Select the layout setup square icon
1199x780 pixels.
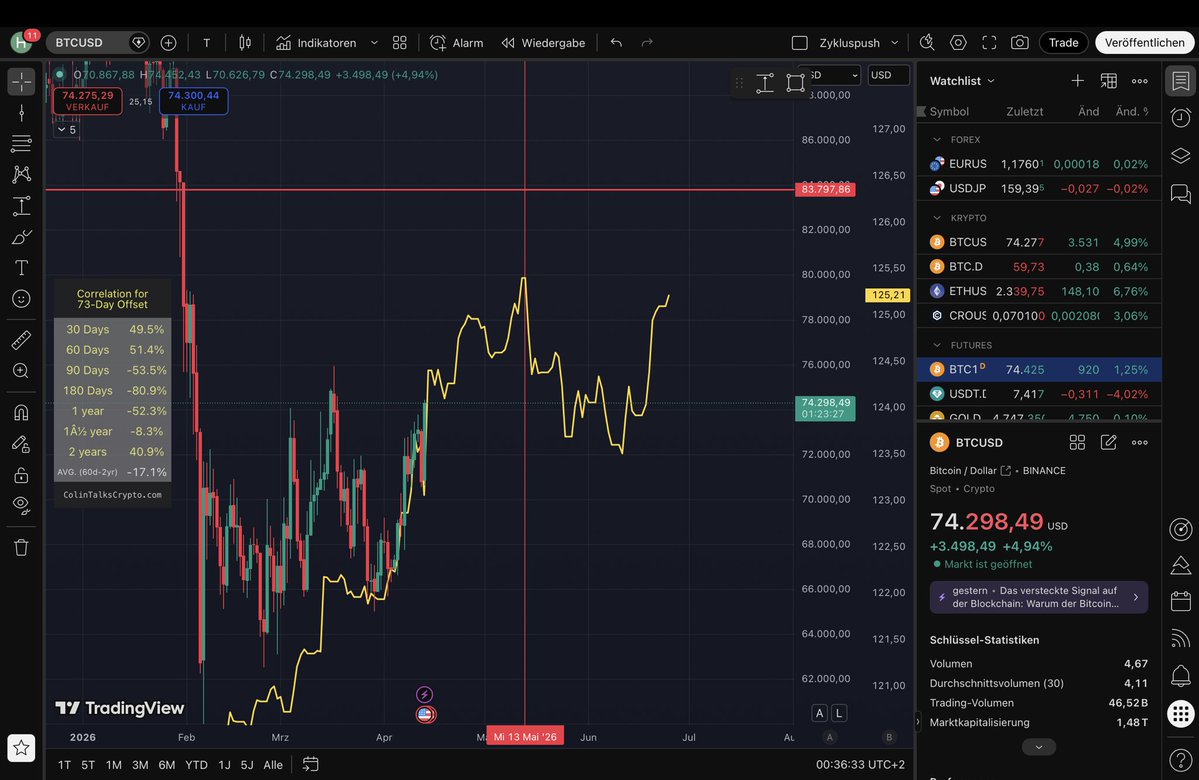pos(799,43)
